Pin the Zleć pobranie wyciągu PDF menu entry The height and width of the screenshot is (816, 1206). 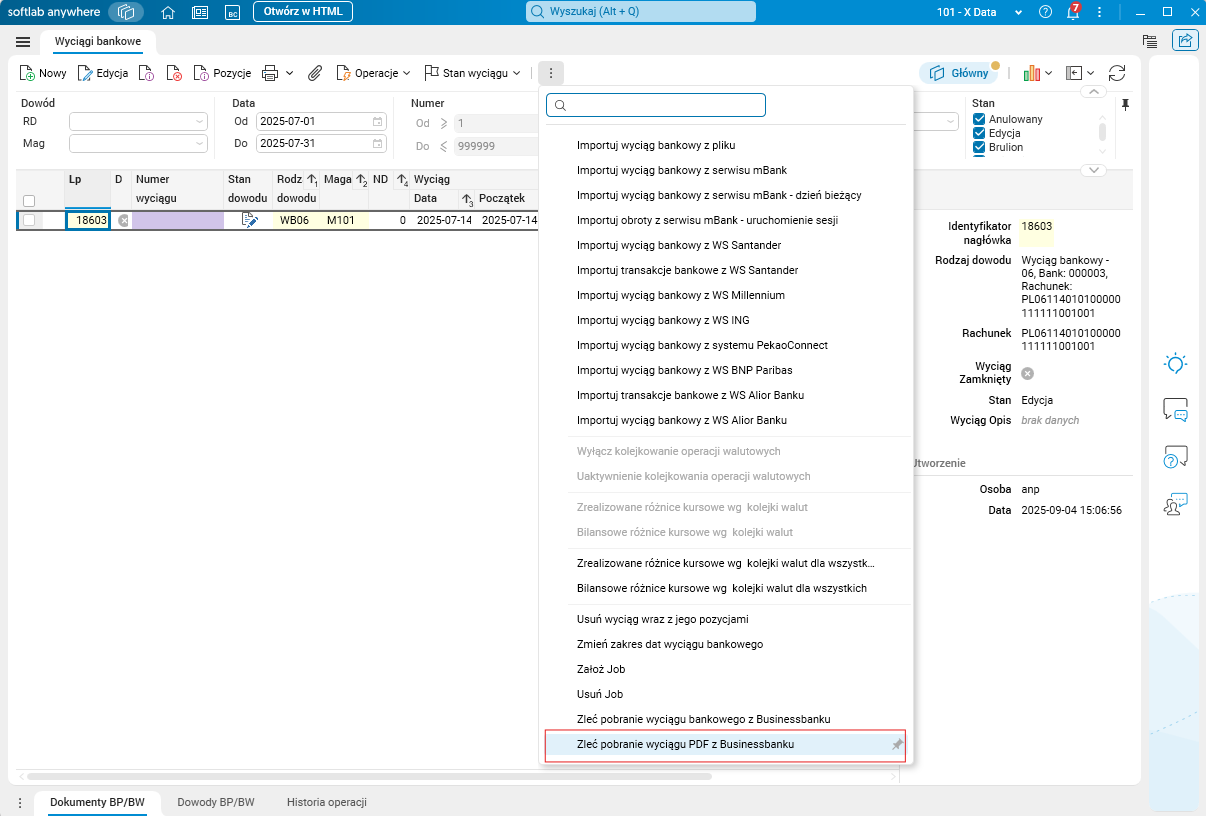click(897, 745)
